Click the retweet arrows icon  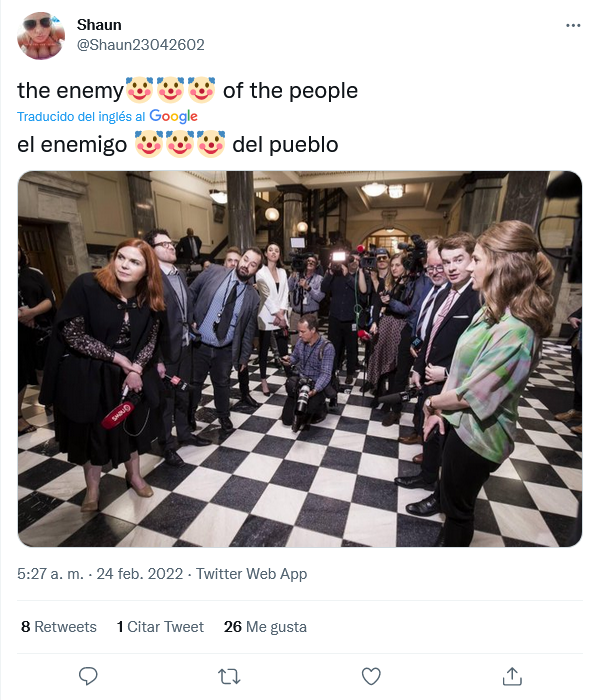pos(229,676)
